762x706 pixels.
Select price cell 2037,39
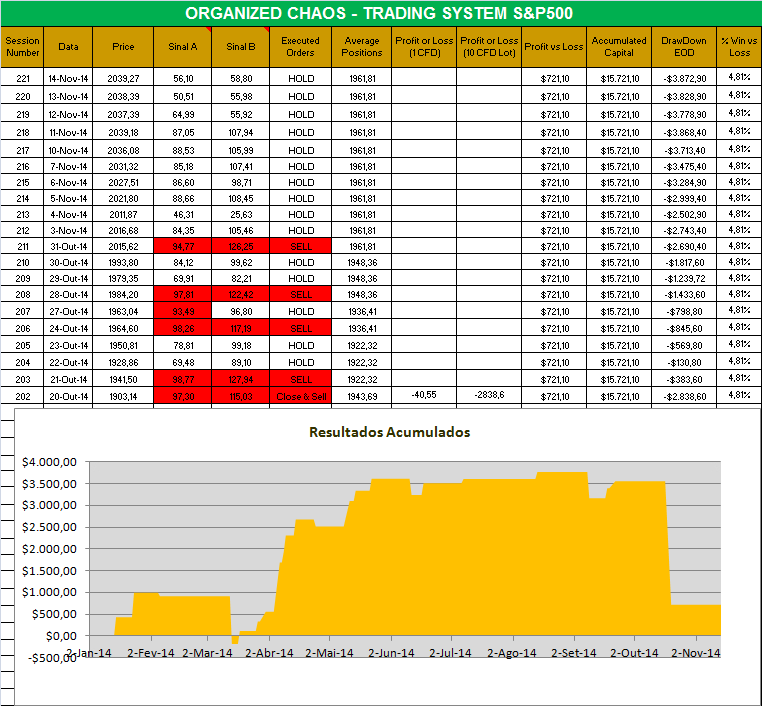123,114
